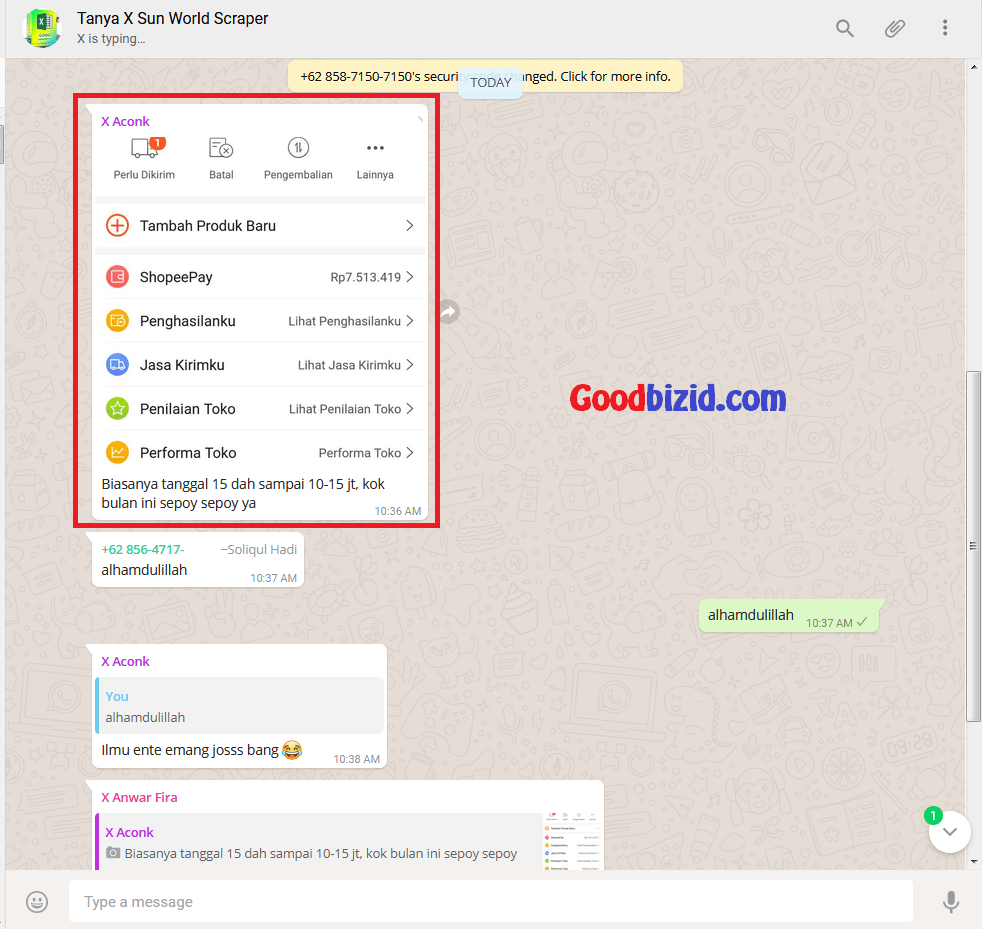Click the Rp7.513.419 balance value
This screenshot has height=929, width=982.
(x=366, y=277)
